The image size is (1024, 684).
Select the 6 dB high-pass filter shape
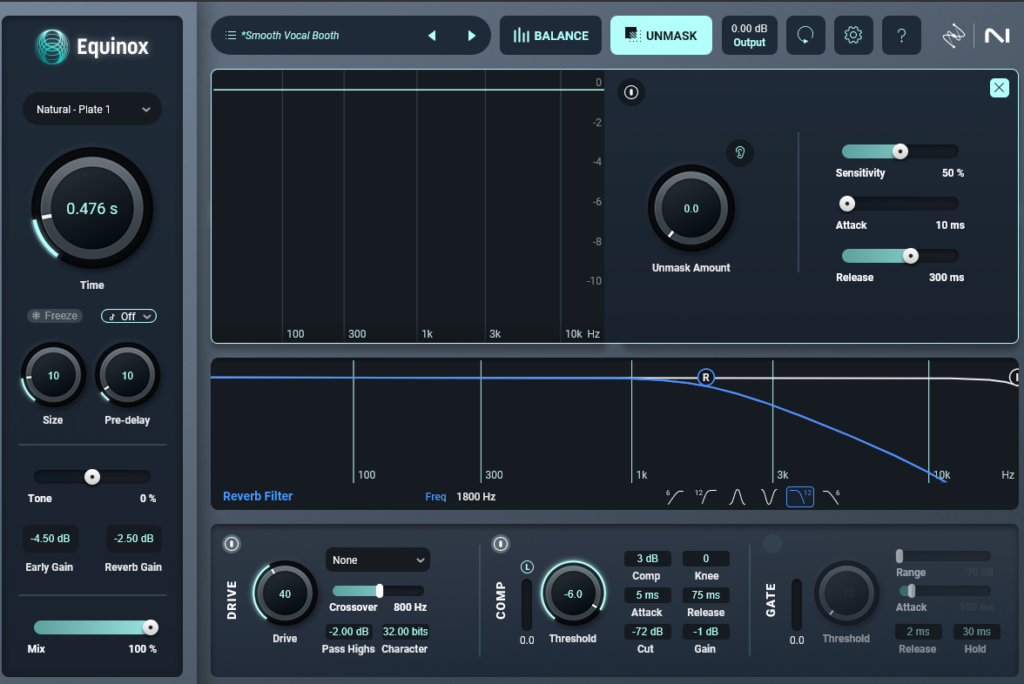click(x=675, y=496)
